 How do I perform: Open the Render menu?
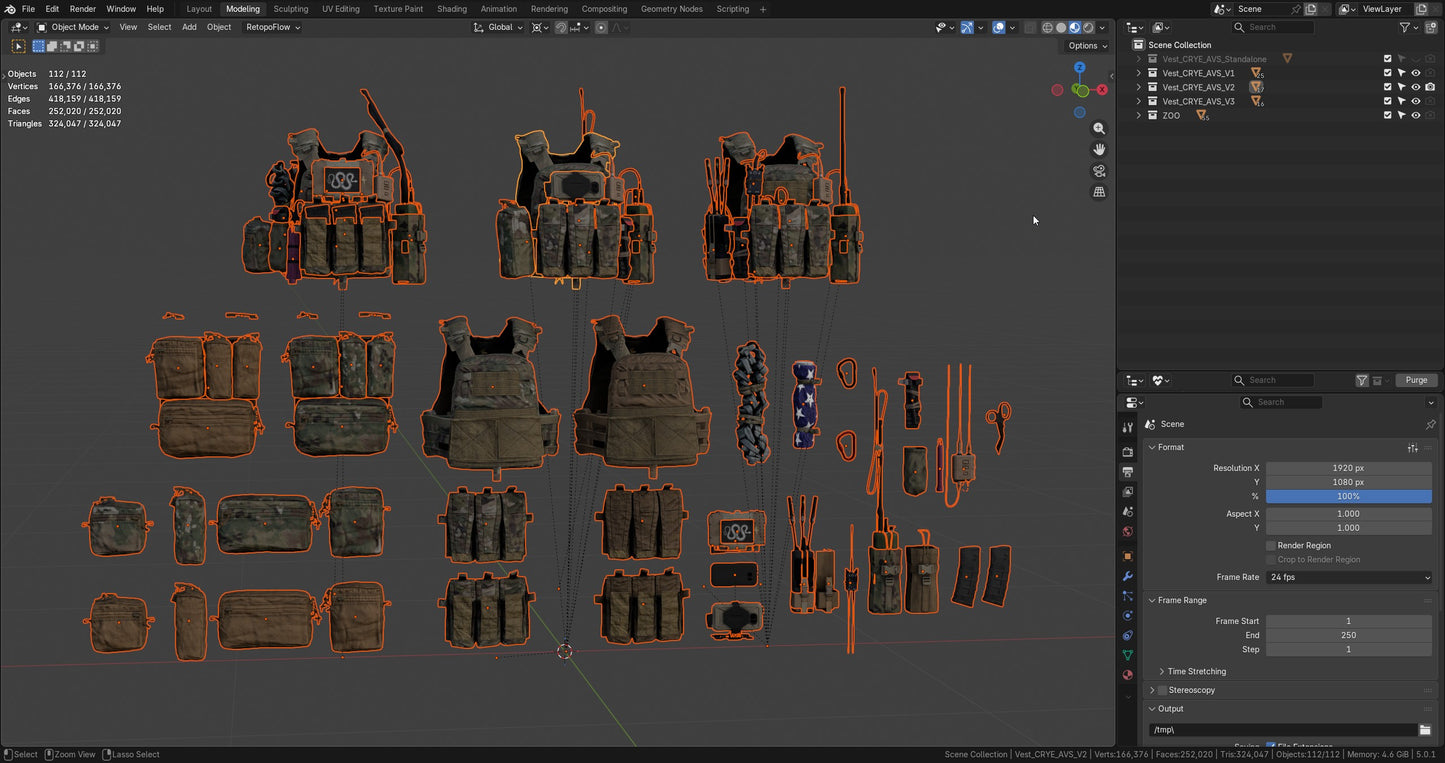click(x=82, y=9)
